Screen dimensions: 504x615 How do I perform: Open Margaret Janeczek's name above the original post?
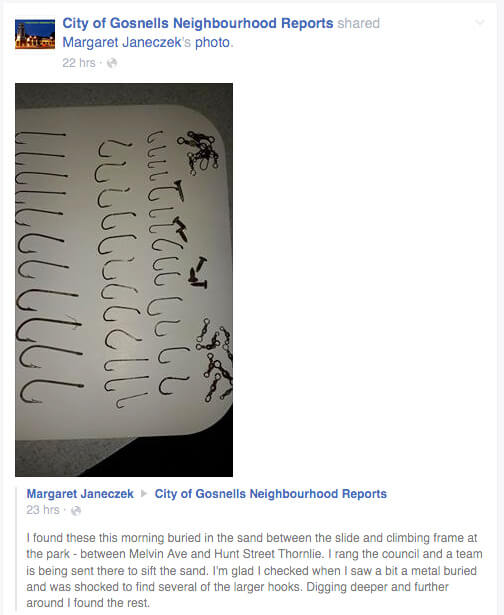(x=80, y=493)
